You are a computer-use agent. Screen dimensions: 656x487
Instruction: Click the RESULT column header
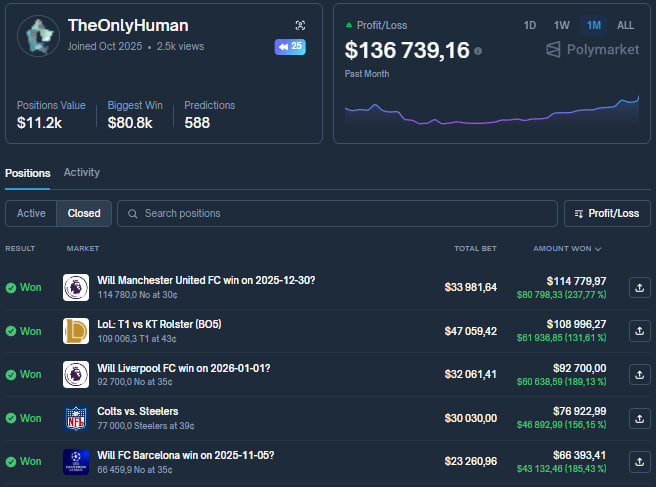click(x=20, y=249)
